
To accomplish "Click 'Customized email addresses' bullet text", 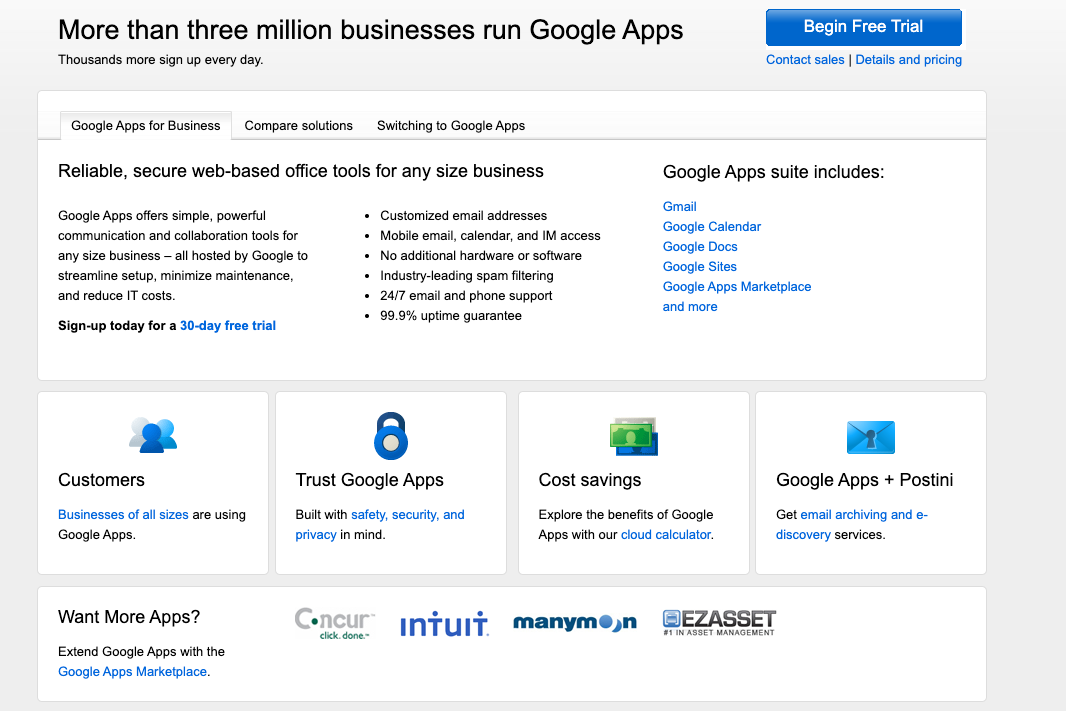I will (463, 215).
